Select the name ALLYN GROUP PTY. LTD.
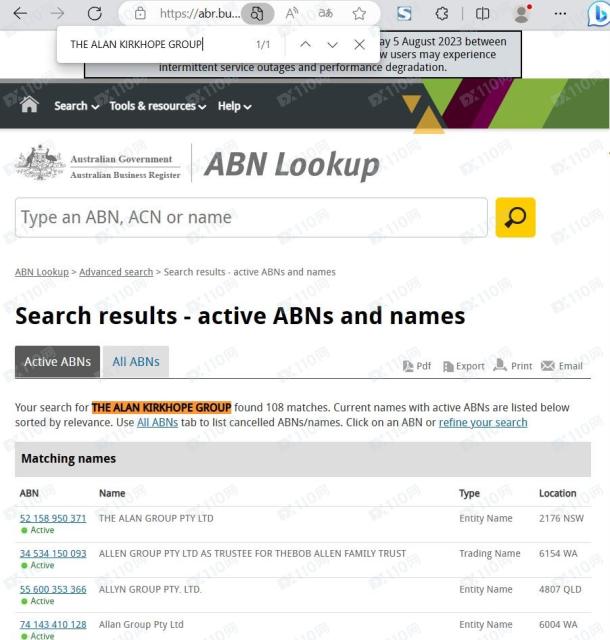The width and height of the screenshot is (610, 640). [x=150, y=589]
